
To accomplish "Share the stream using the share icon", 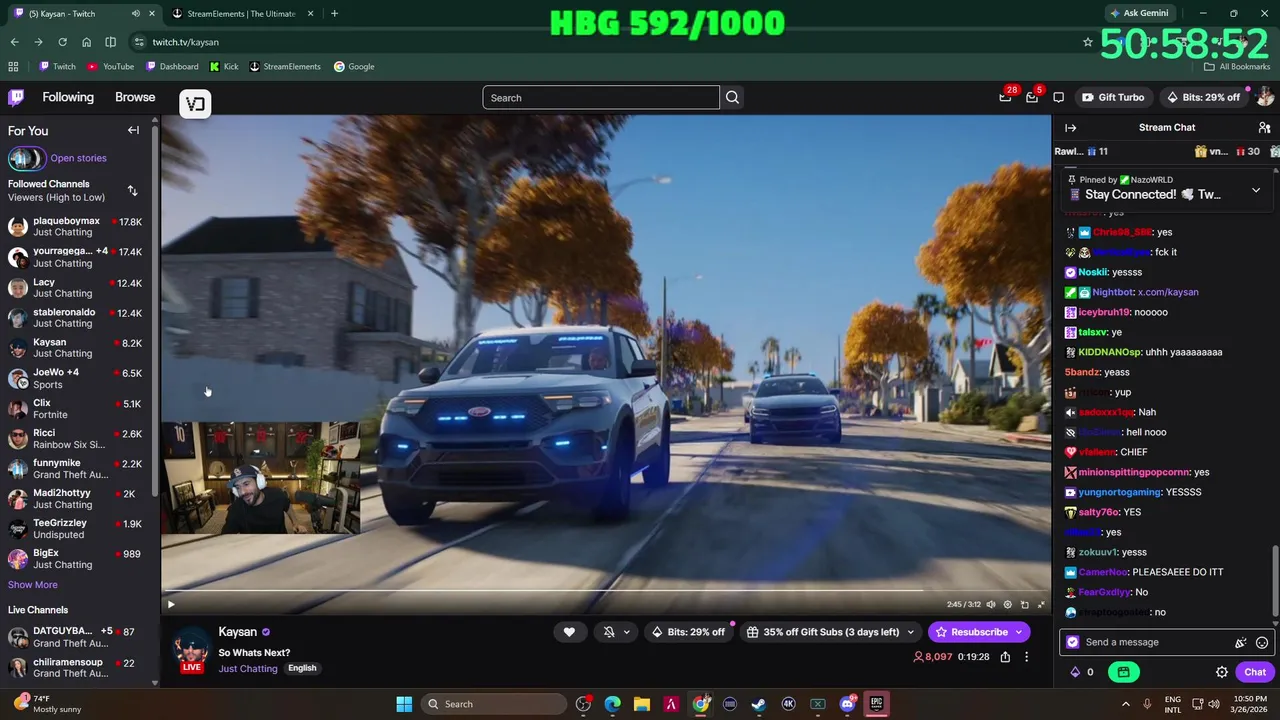I will coord(1005,657).
